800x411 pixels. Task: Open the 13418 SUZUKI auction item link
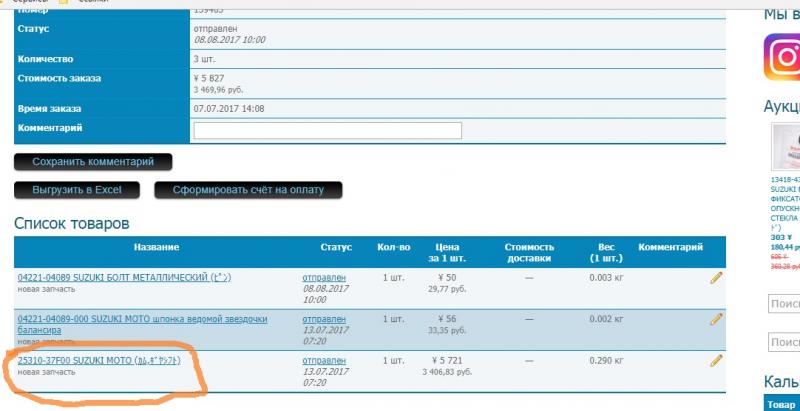pyautogui.click(x=785, y=203)
